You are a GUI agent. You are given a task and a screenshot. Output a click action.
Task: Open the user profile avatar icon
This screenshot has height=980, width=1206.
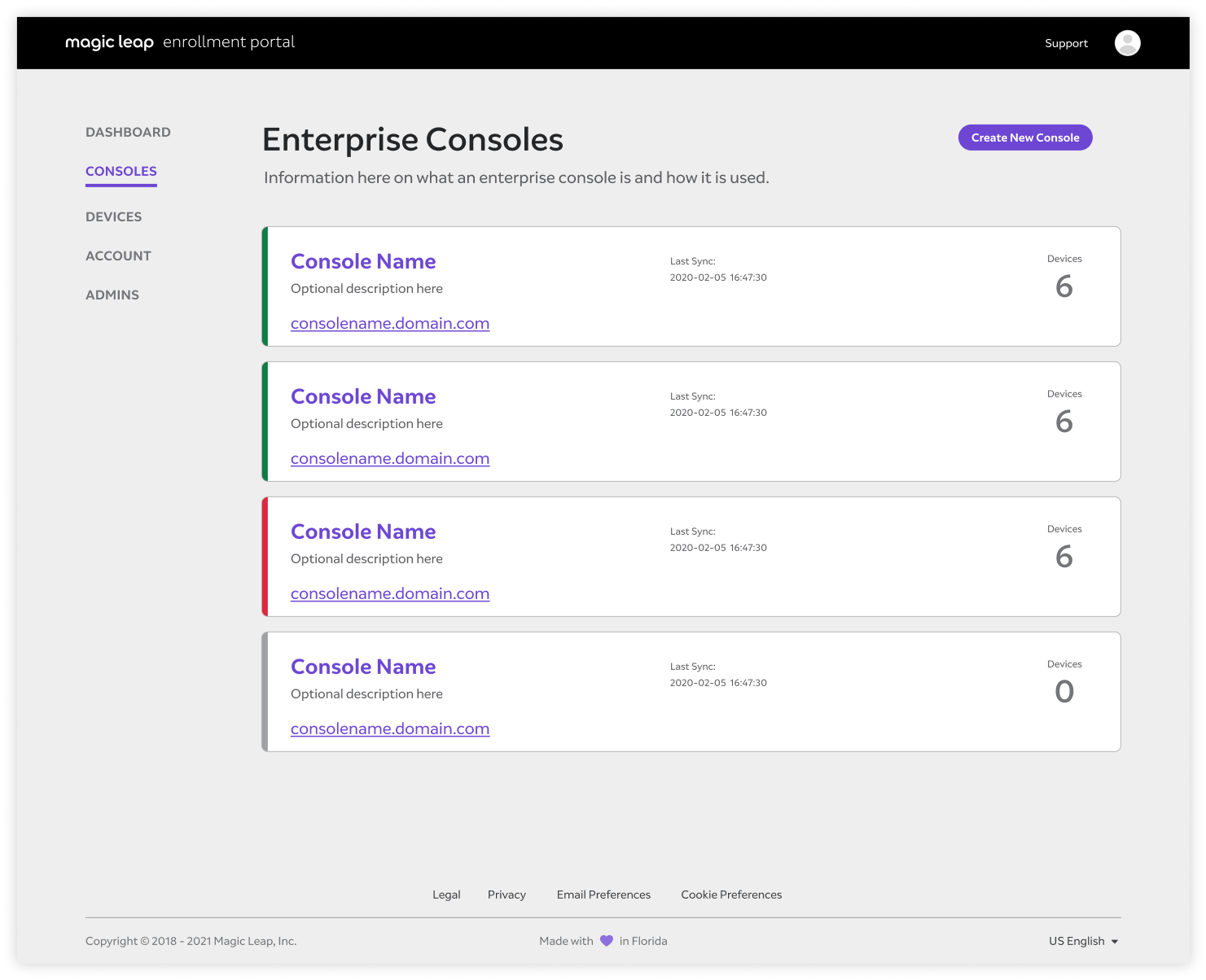coord(1127,43)
